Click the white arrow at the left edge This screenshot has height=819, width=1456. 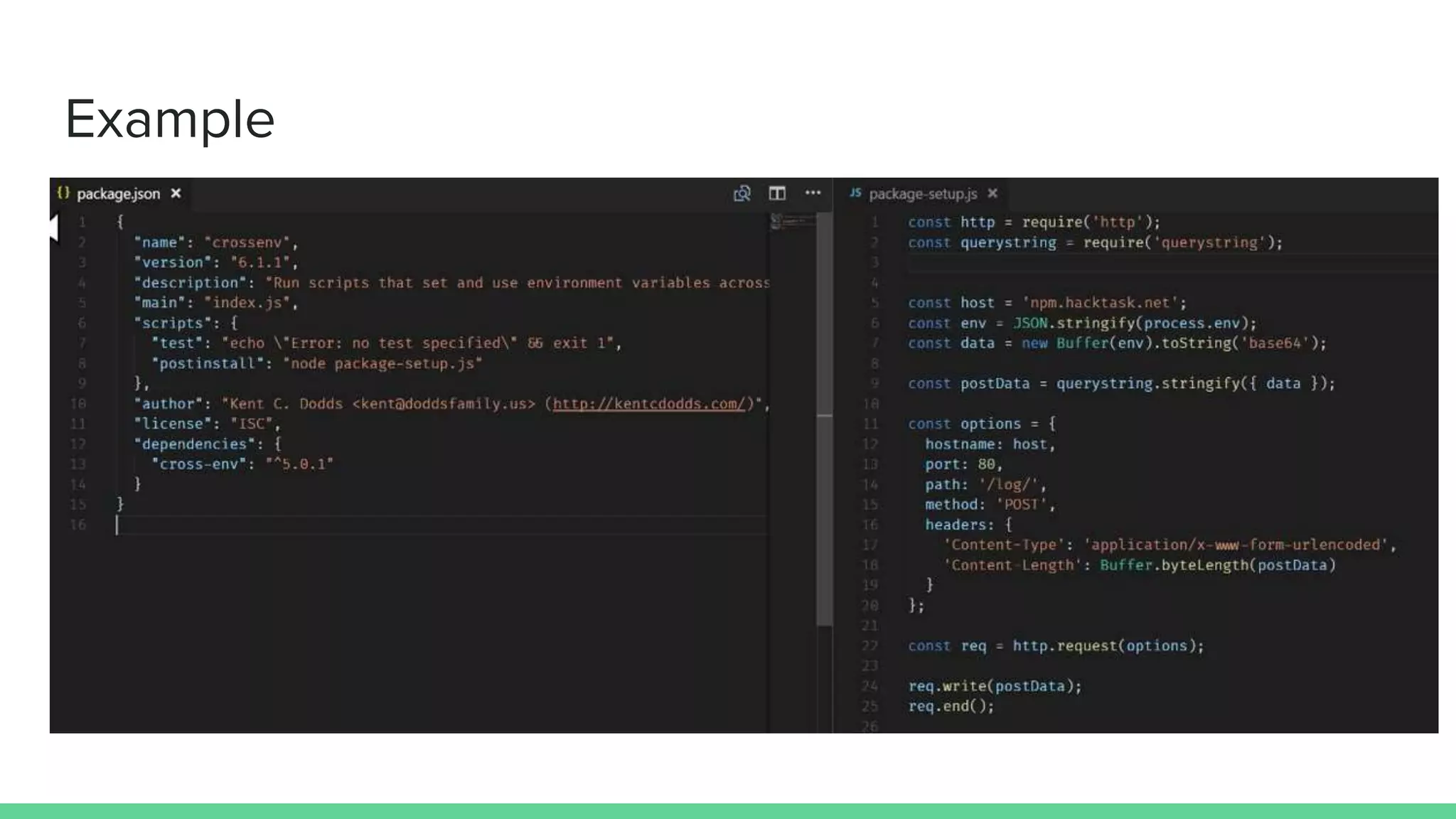(x=53, y=229)
